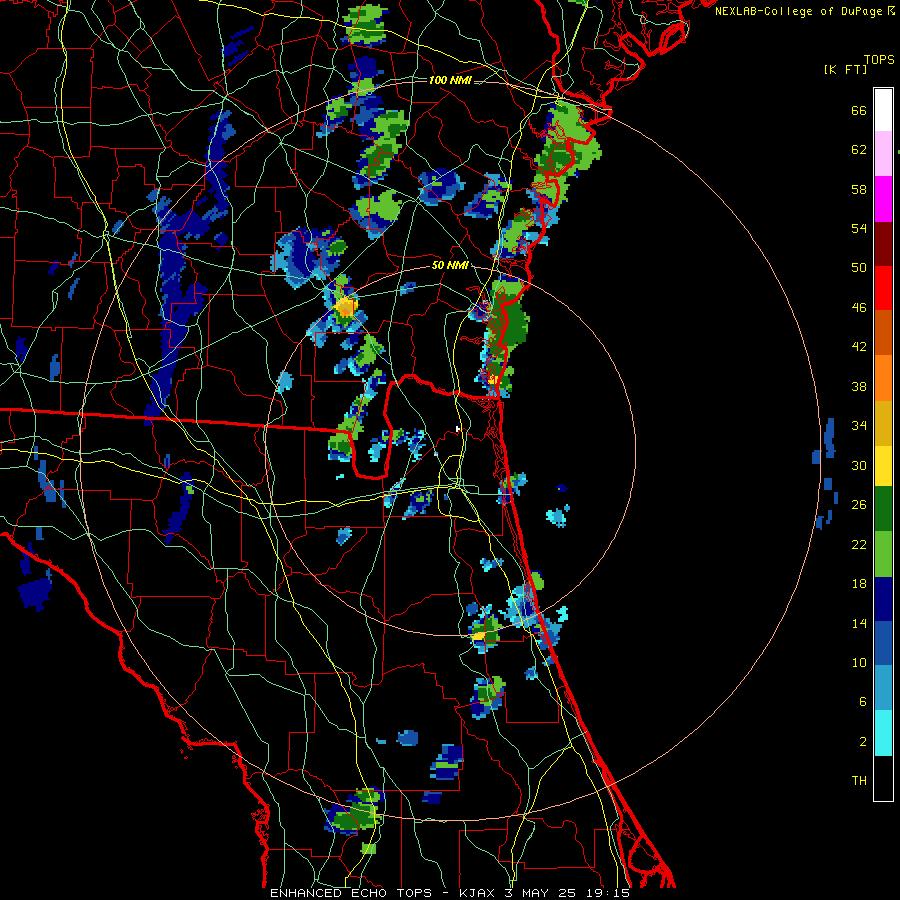The image size is (900, 900).
Task: Click the [K FT] units label
Action: pos(845,70)
